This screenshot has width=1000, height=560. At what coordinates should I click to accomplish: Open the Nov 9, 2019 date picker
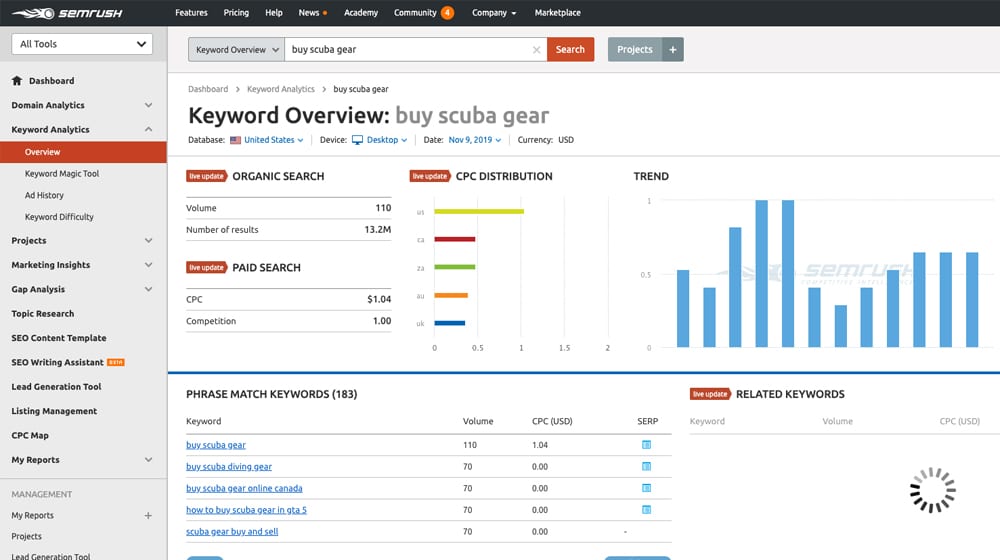pyautogui.click(x=474, y=140)
